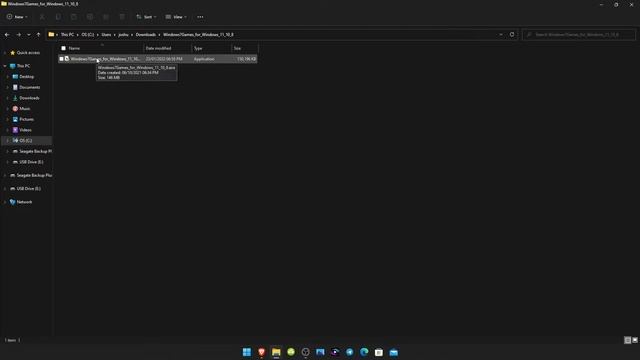The height and width of the screenshot is (360, 640).
Task: Click the Refresh button
Action: (x=512, y=35)
